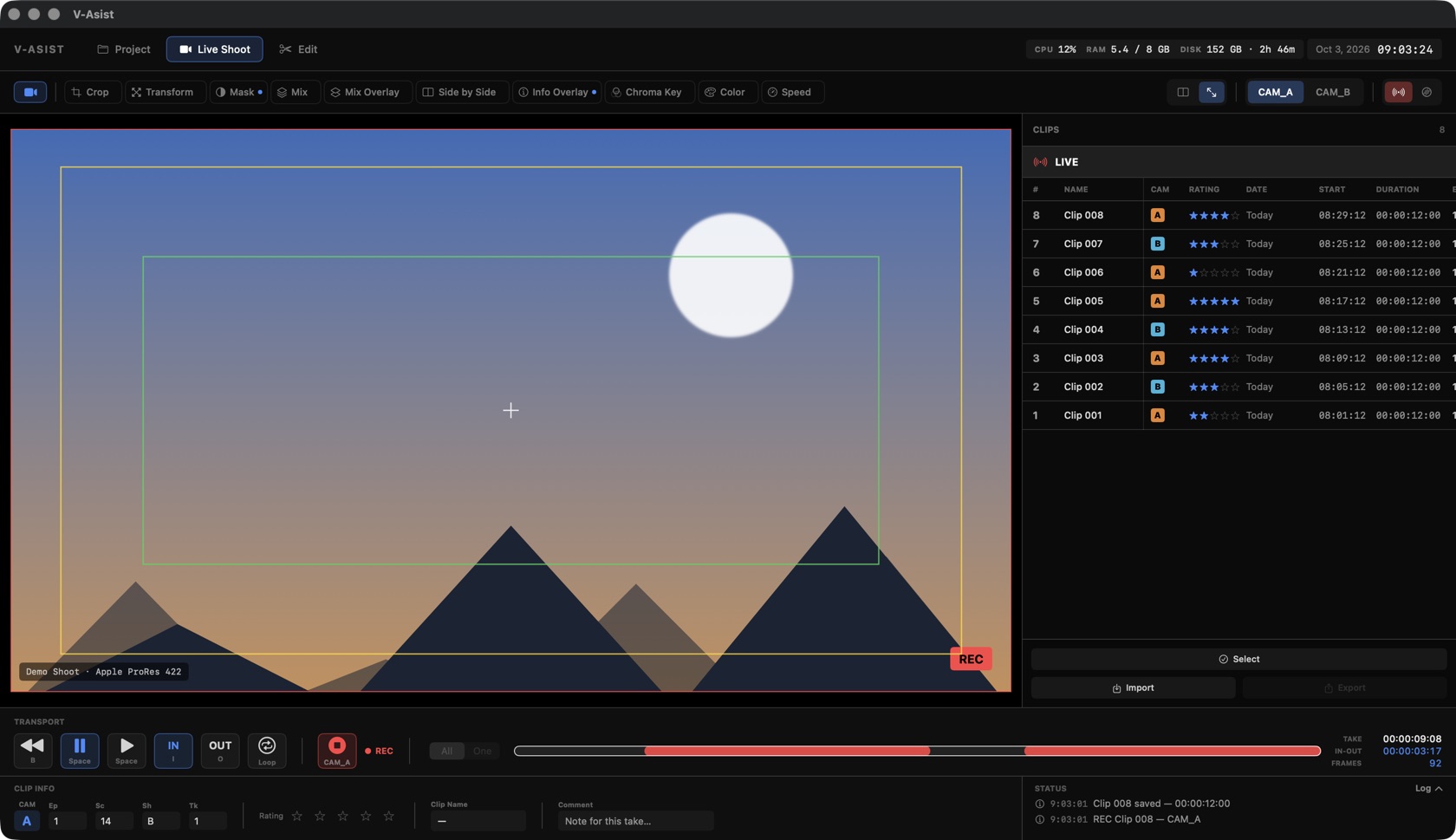Click the expand fullscreen viewer icon
The image size is (1456, 840).
[1212, 92]
